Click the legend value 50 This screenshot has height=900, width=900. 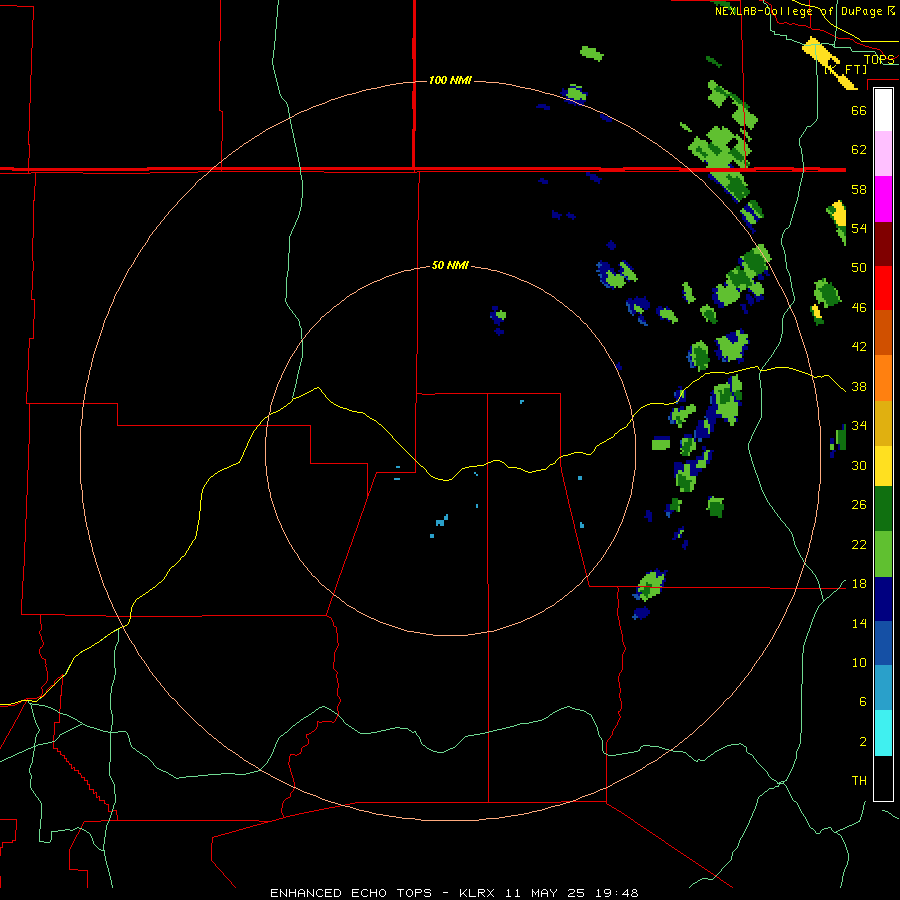[x=859, y=267]
